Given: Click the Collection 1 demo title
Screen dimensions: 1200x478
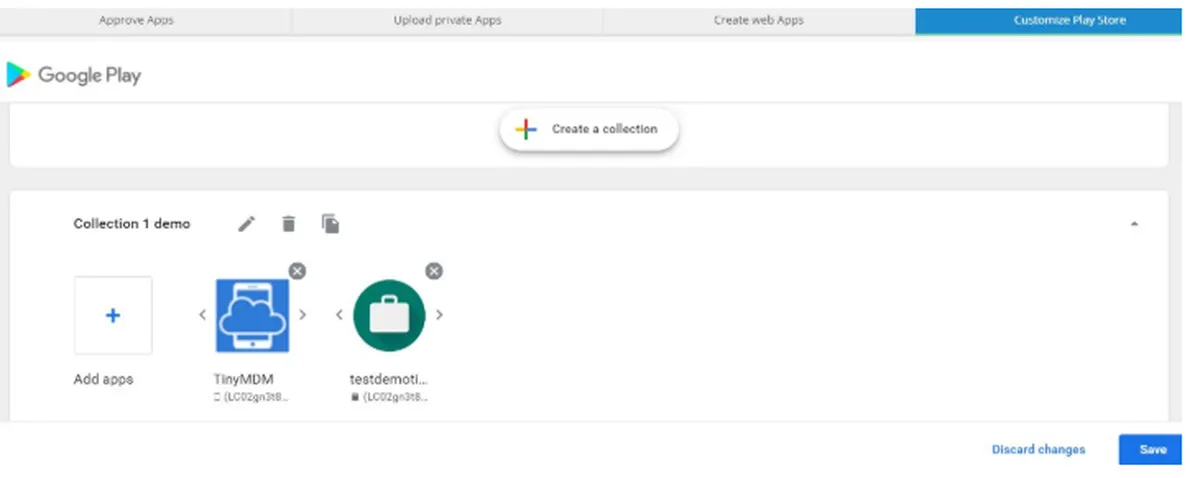Looking at the screenshot, I should click(x=132, y=224).
